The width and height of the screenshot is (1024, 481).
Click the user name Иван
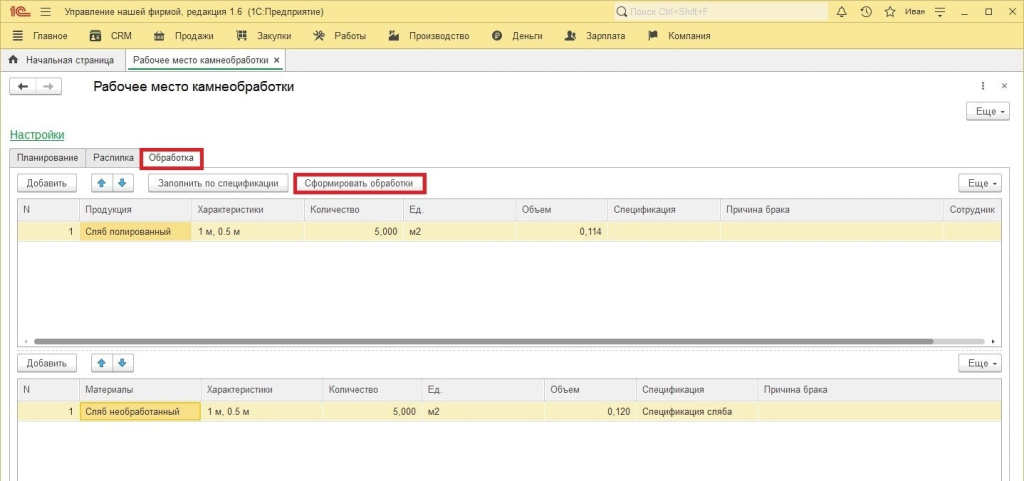(x=914, y=12)
